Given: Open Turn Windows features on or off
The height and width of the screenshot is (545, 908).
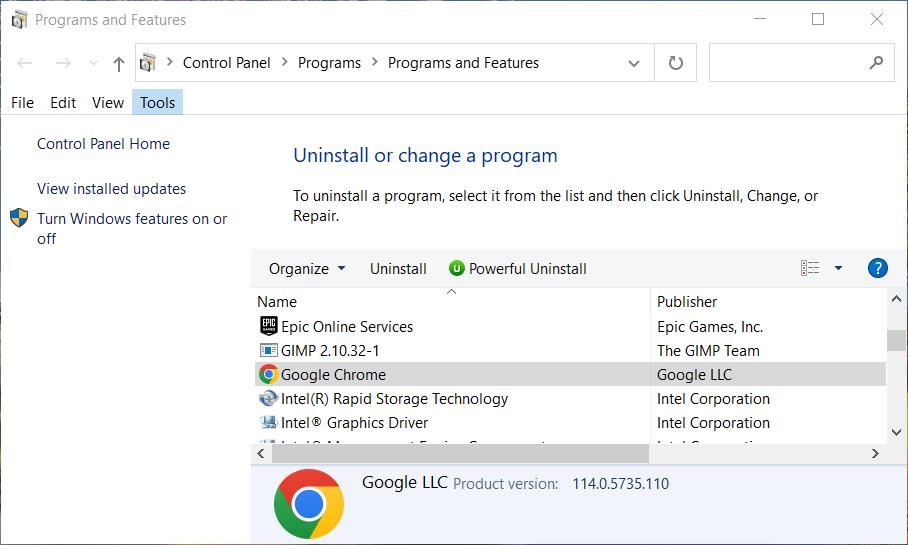Looking at the screenshot, I should tap(132, 229).
